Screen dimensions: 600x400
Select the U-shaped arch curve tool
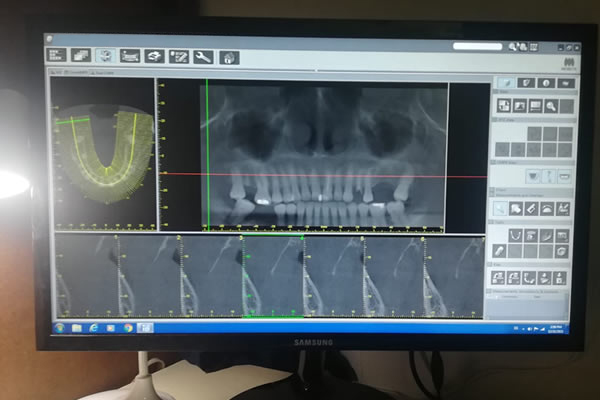click(515, 235)
